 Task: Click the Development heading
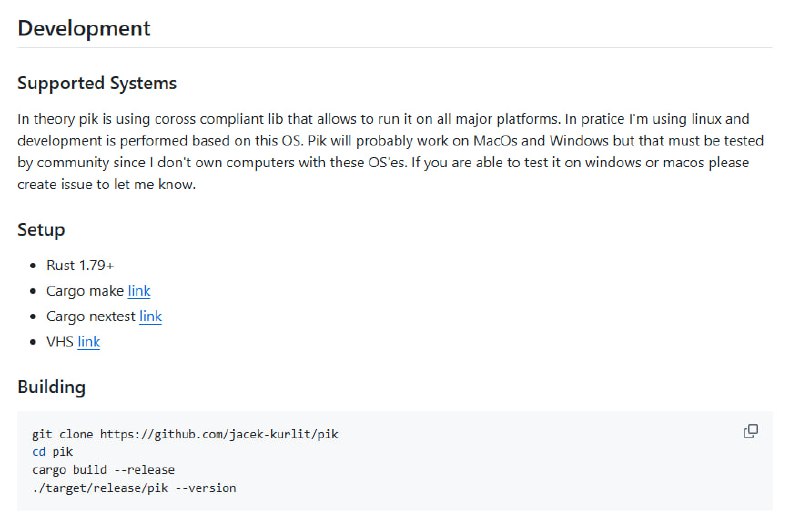pos(84,28)
